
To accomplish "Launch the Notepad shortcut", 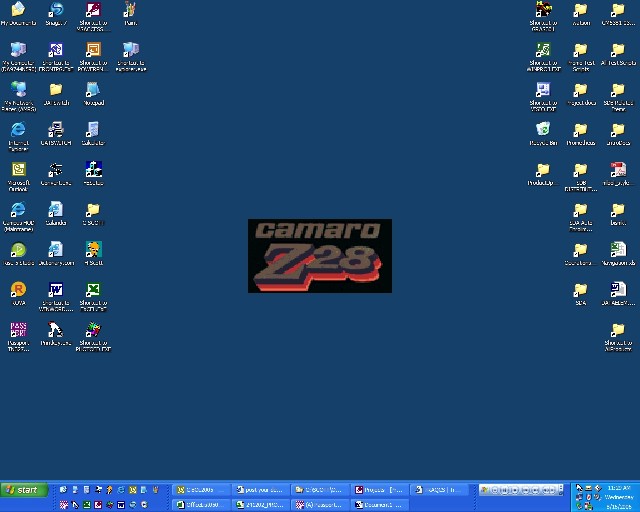I will pyautogui.click(x=93, y=91).
